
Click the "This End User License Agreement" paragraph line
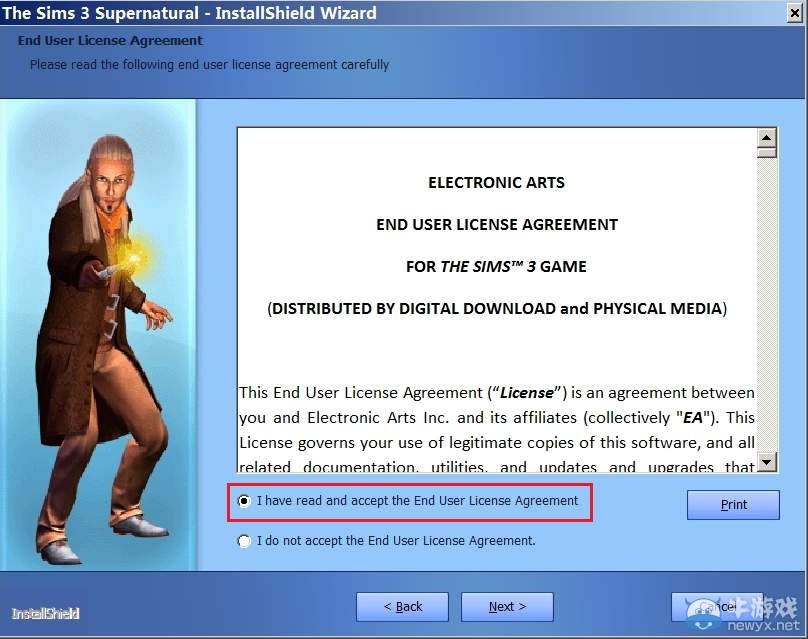coord(497,393)
